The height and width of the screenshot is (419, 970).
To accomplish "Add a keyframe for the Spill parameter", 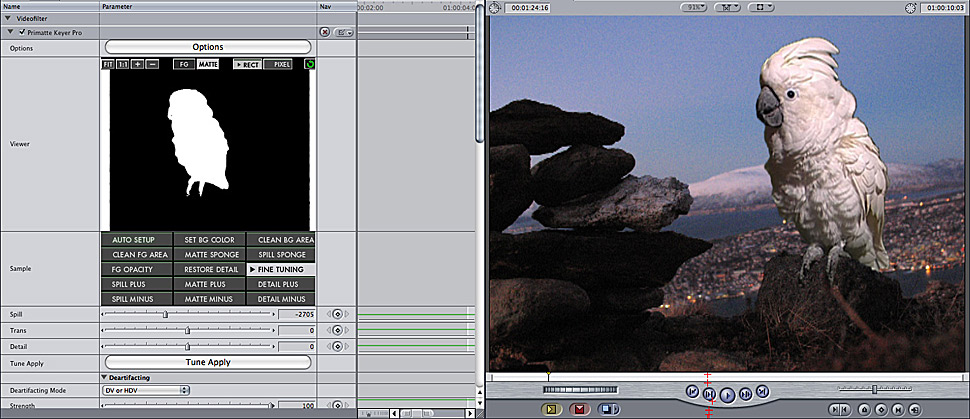I will point(337,314).
